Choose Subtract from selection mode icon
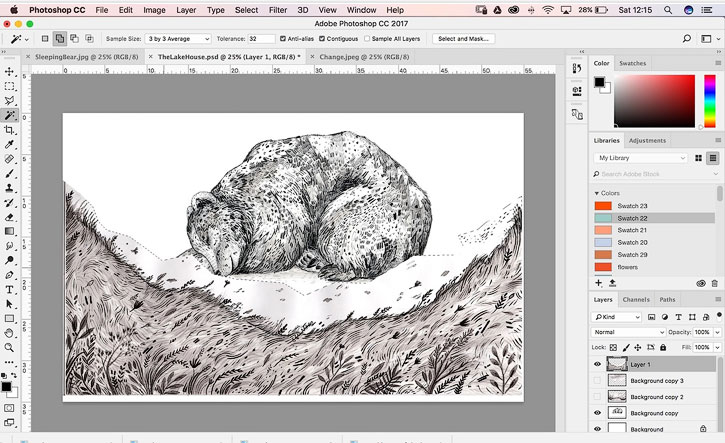Screen dimensions: 725x443 pyautogui.click(x=74, y=39)
